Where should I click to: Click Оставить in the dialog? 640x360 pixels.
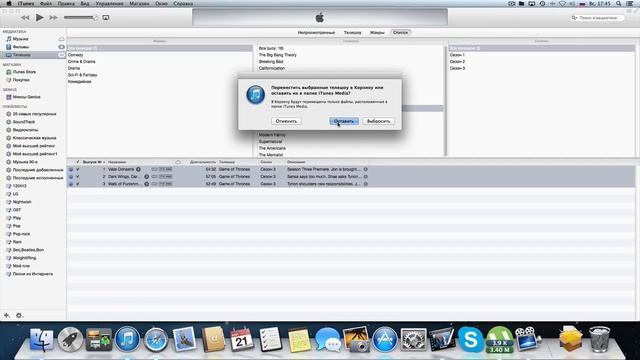click(x=344, y=121)
